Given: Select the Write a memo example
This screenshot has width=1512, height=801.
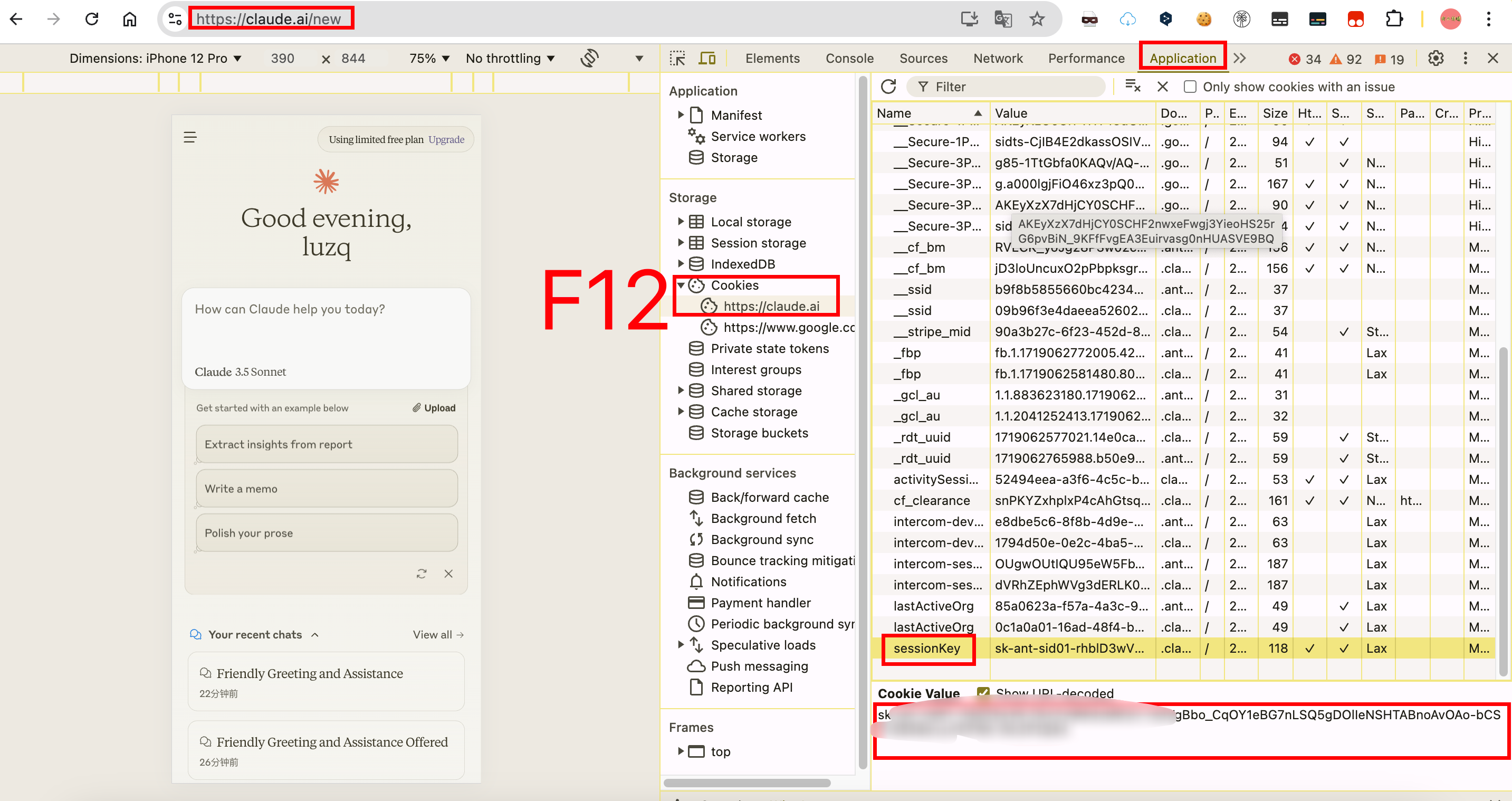Looking at the screenshot, I should (327, 489).
